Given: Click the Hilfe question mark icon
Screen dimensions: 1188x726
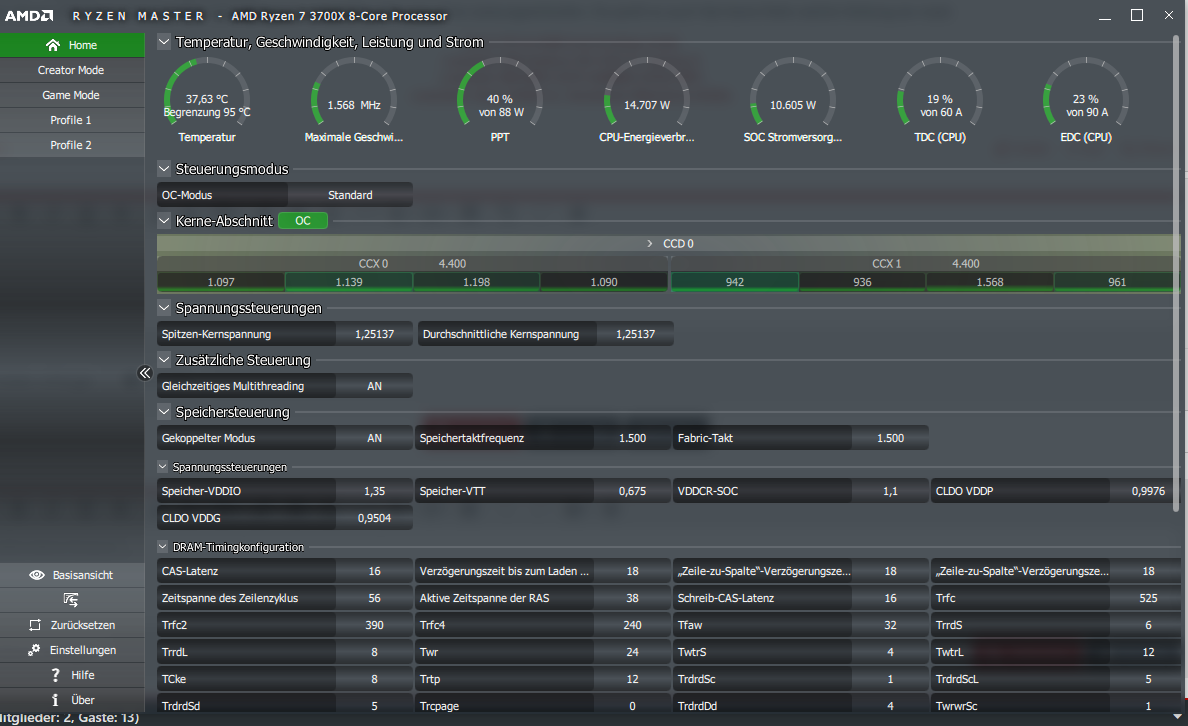Looking at the screenshot, I should [55, 675].
